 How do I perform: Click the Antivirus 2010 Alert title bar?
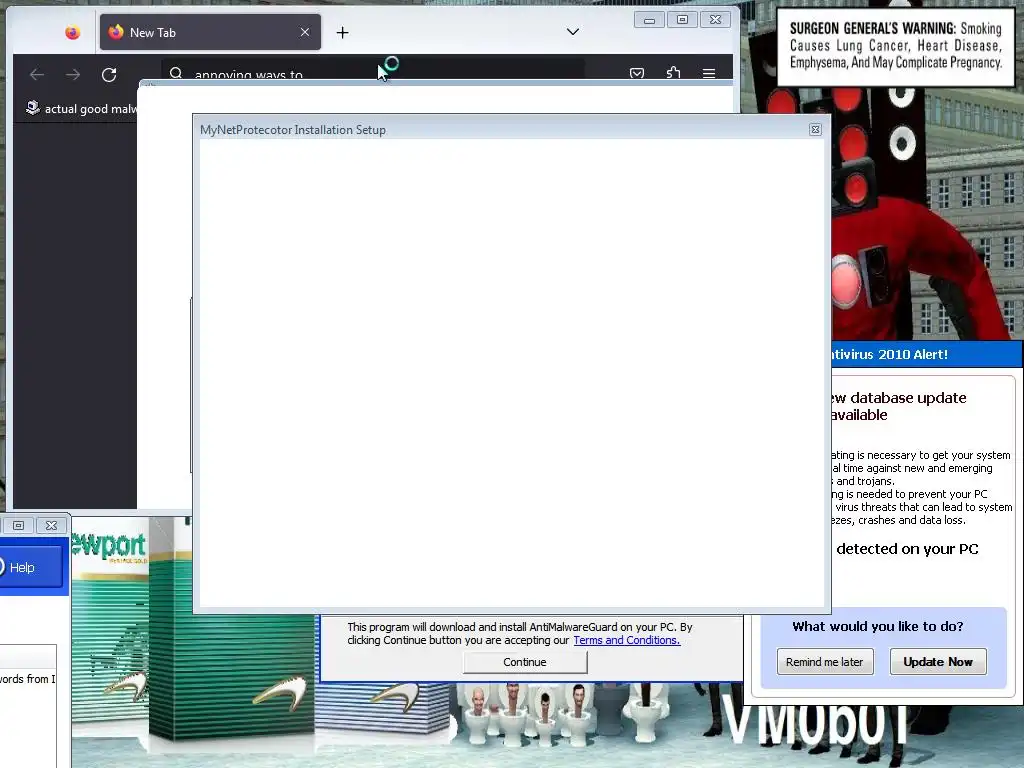[x=927, y=354]
